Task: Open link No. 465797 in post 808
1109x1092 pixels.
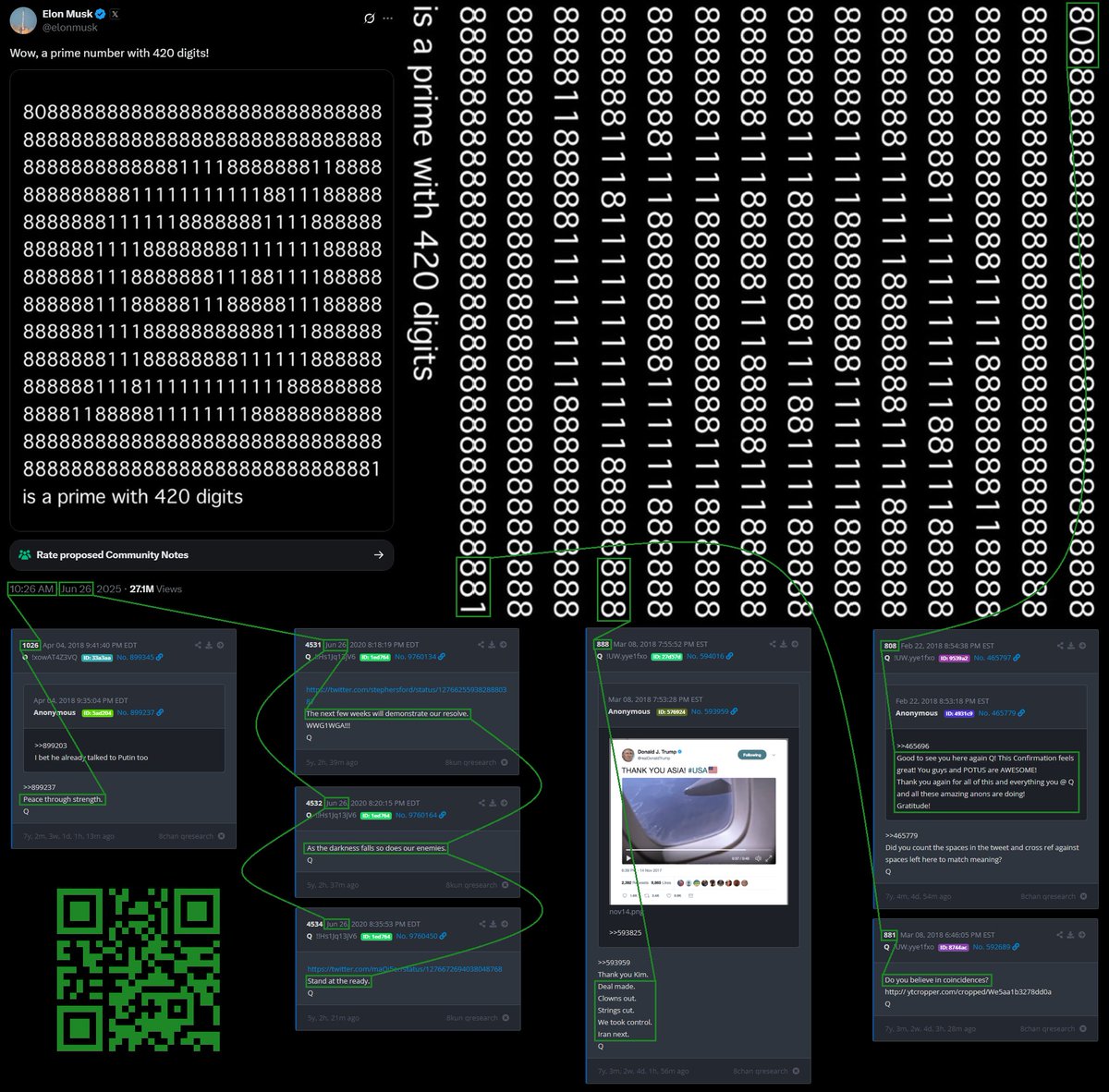Action: (997, 658)
